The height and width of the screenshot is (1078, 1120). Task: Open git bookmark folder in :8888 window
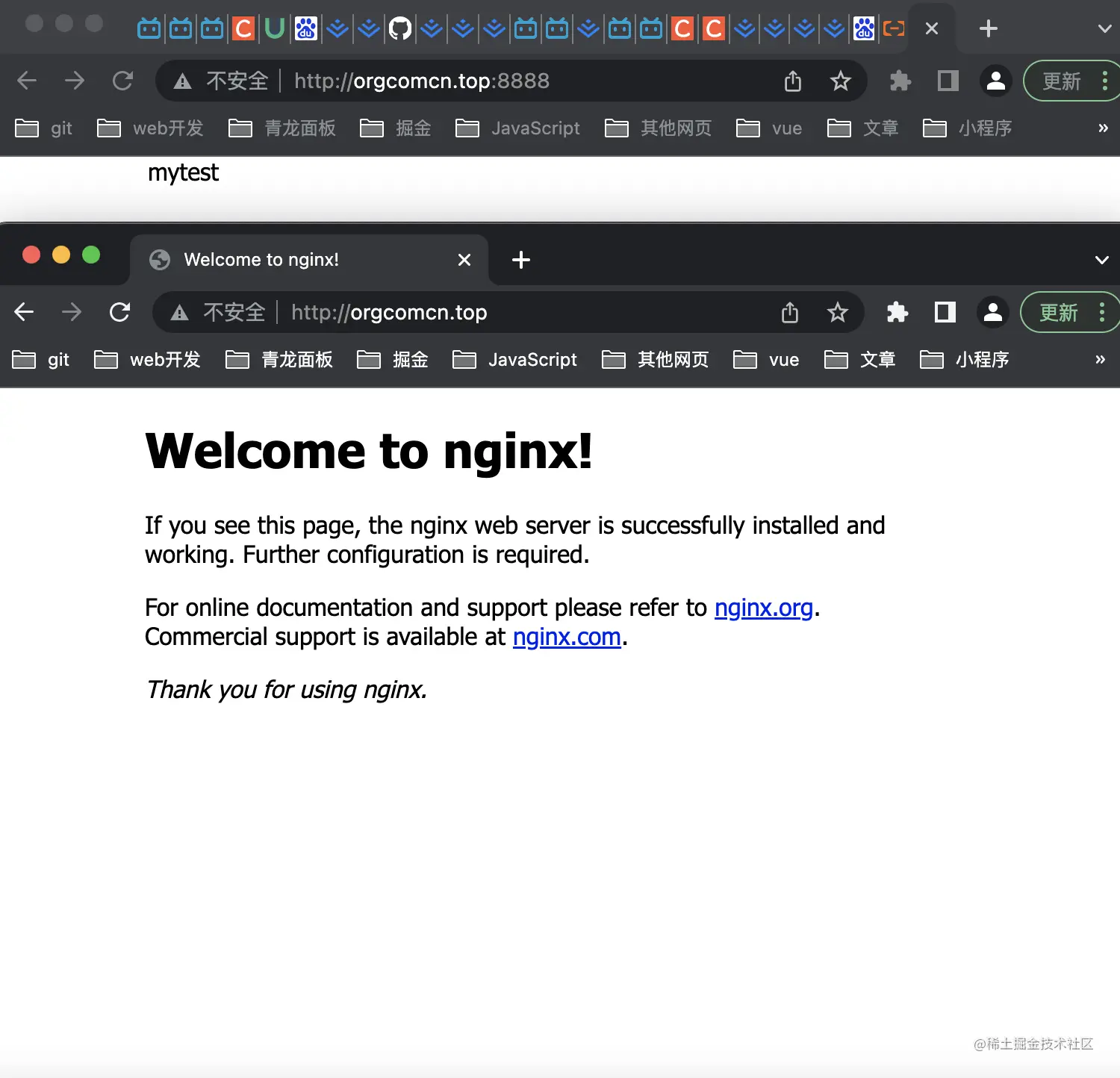(44, 128)
